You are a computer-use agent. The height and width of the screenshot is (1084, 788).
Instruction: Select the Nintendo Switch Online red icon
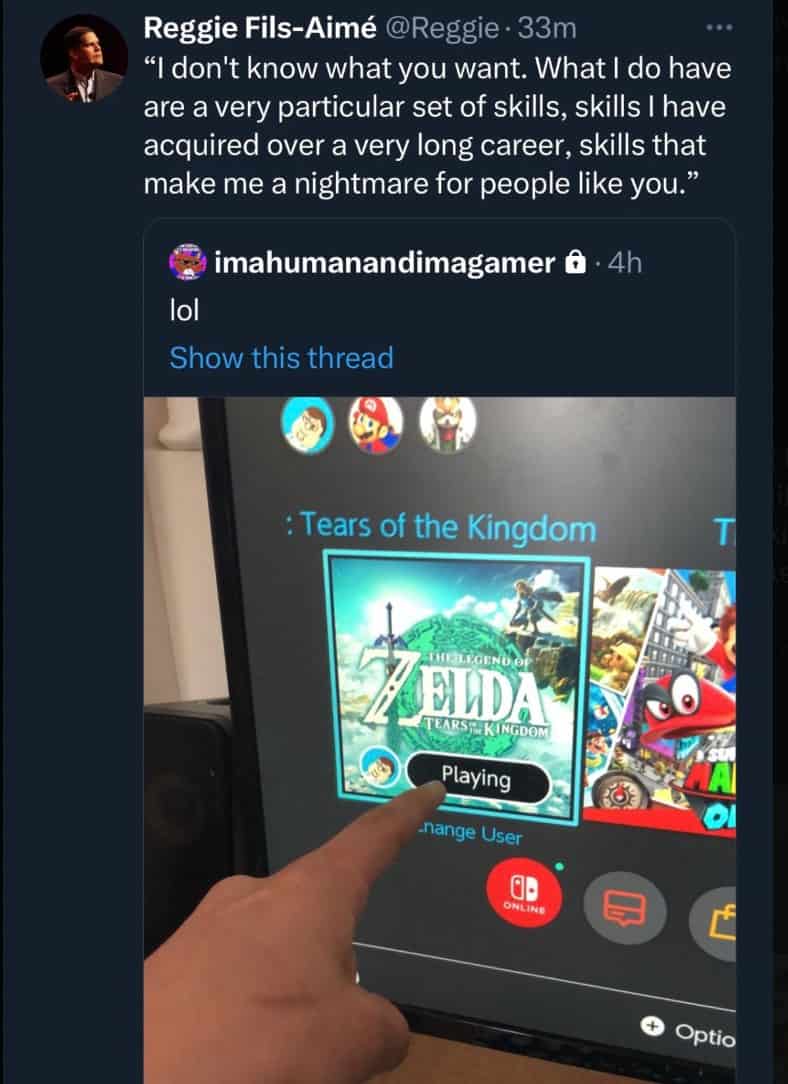coord(524,893)
